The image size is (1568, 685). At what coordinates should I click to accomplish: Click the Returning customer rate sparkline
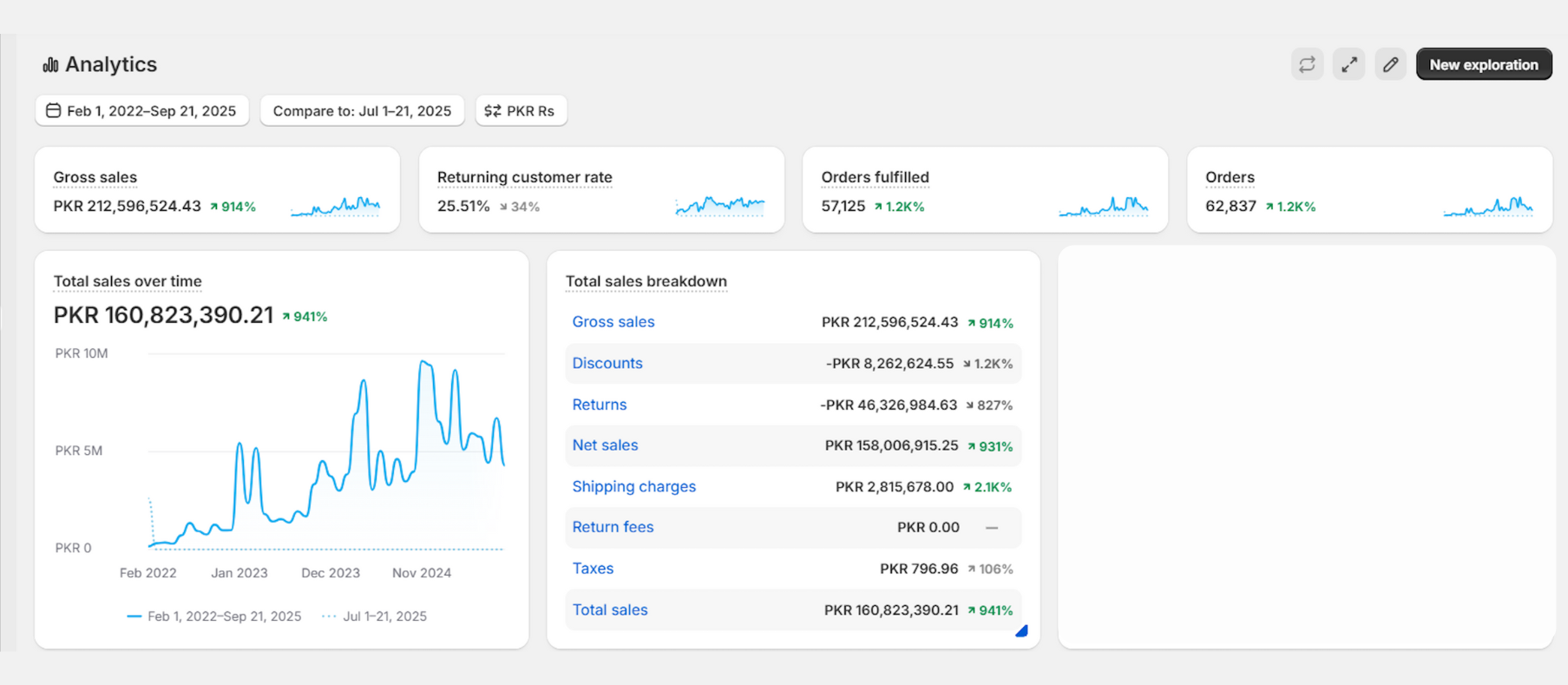(x=719, y=207)
